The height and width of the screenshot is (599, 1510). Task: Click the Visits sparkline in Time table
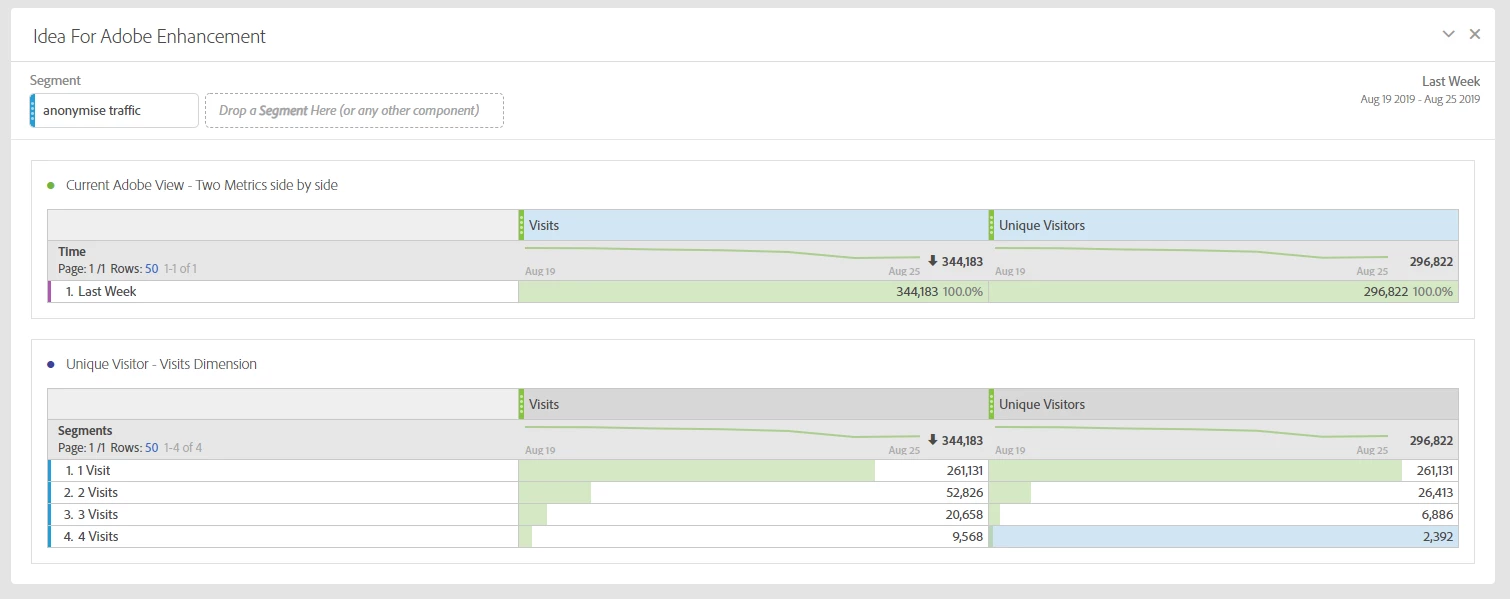[722, 254]
